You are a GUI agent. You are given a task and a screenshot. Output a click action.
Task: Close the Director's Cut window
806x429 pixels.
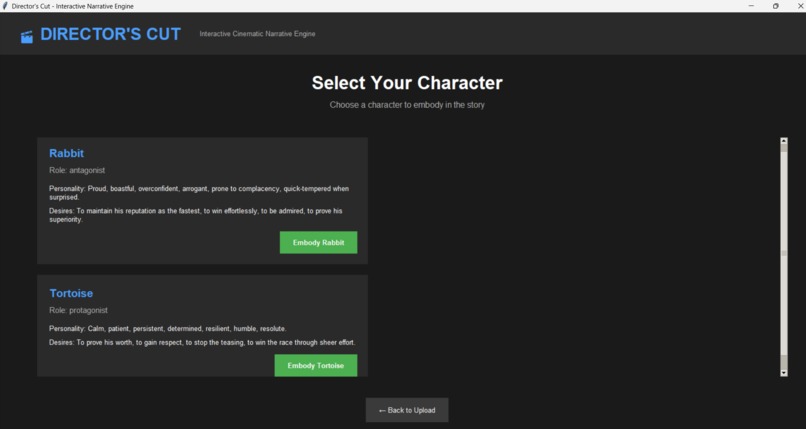(x=800, y=6)
